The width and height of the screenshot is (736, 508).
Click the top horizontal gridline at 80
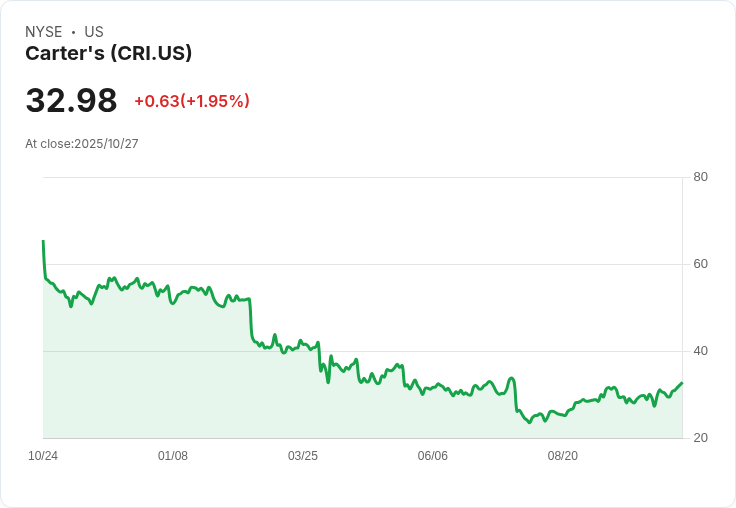[360, 178]
